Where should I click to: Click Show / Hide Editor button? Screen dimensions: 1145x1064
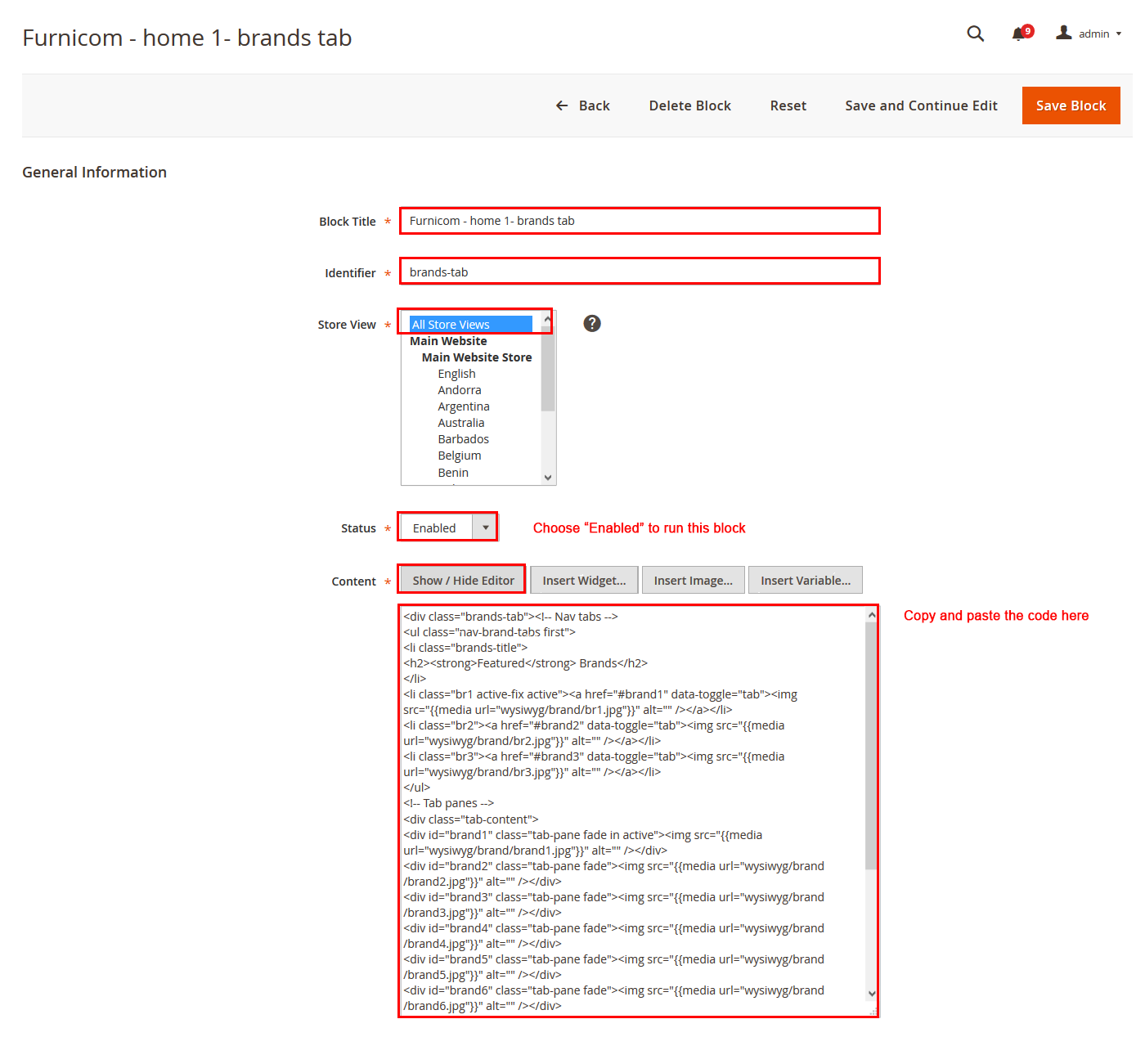point(463,581)
